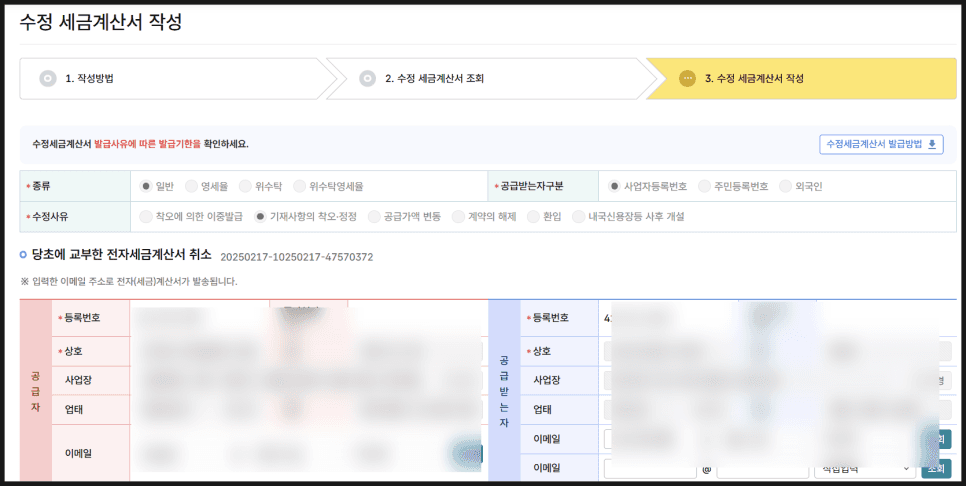Select the 일반 type radio button
966x486 pixels.
(x=146, y=186)
